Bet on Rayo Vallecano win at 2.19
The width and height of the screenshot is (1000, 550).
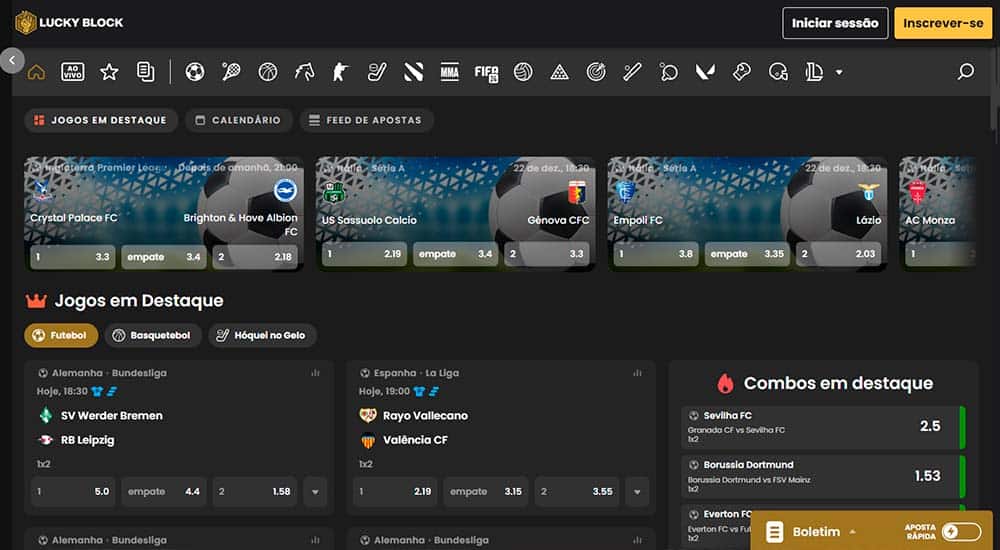[x=395, y=492]
